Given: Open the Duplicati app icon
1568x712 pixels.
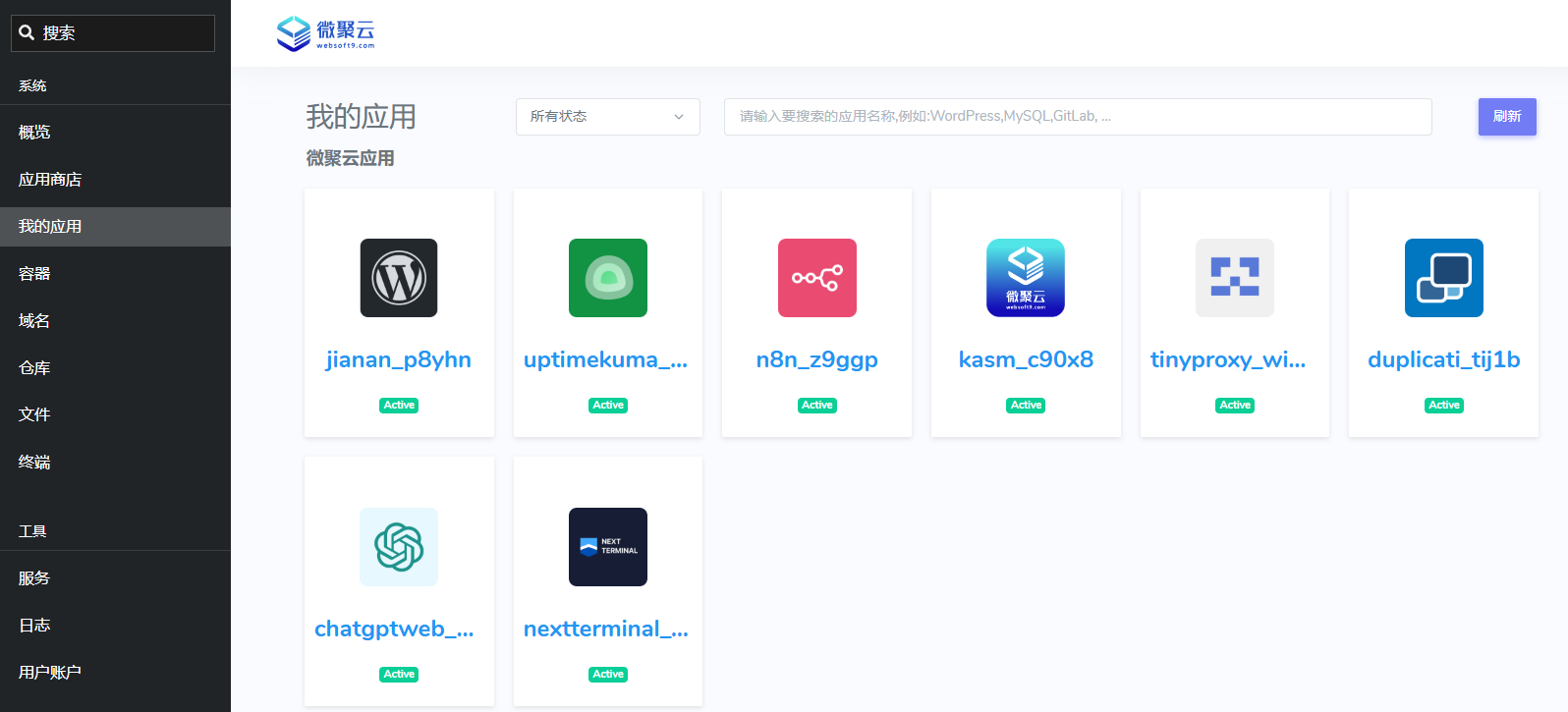Looking at the screenshot, I should pos(1443,278).
